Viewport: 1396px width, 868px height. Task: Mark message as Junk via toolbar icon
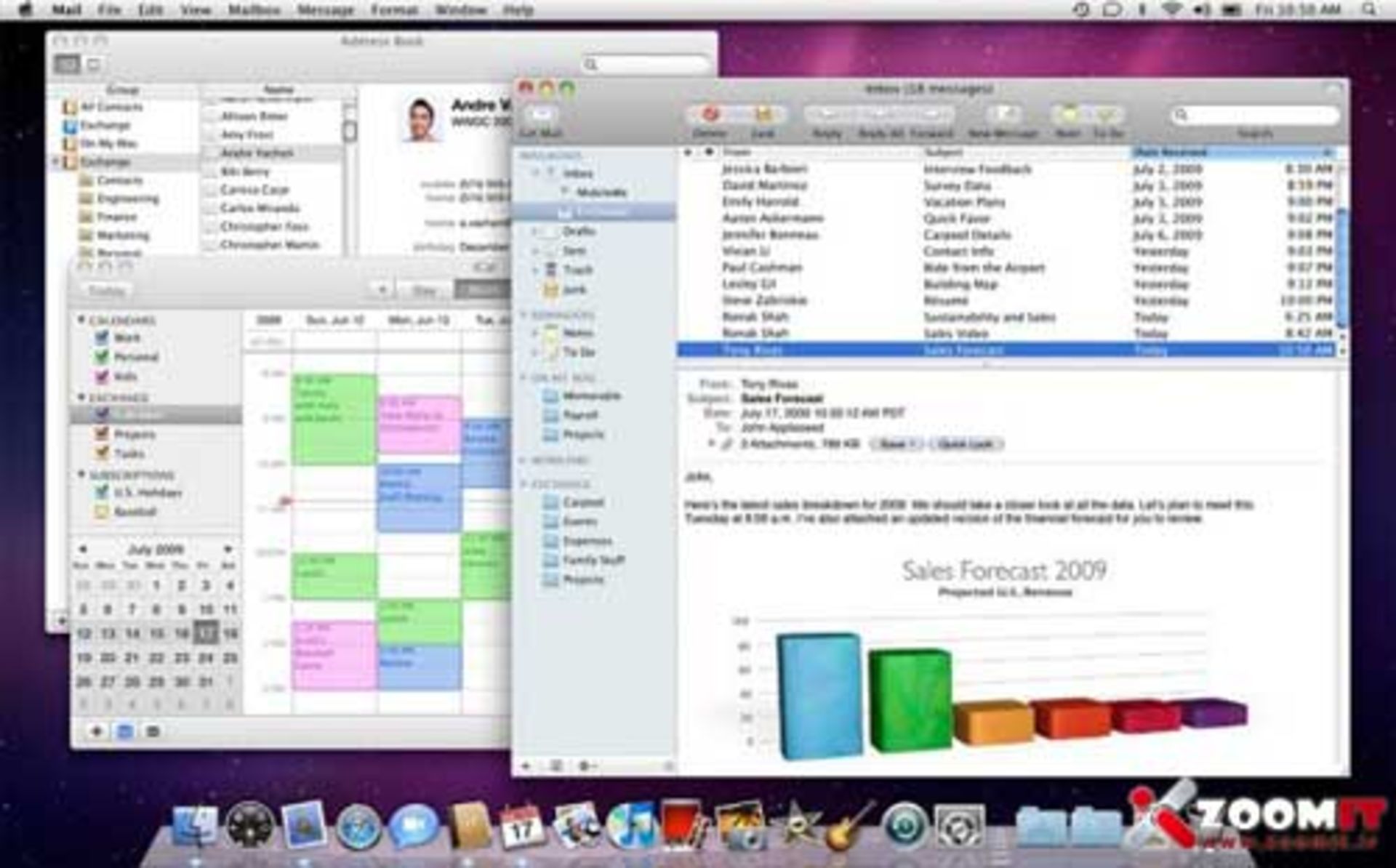pos(763,114)
